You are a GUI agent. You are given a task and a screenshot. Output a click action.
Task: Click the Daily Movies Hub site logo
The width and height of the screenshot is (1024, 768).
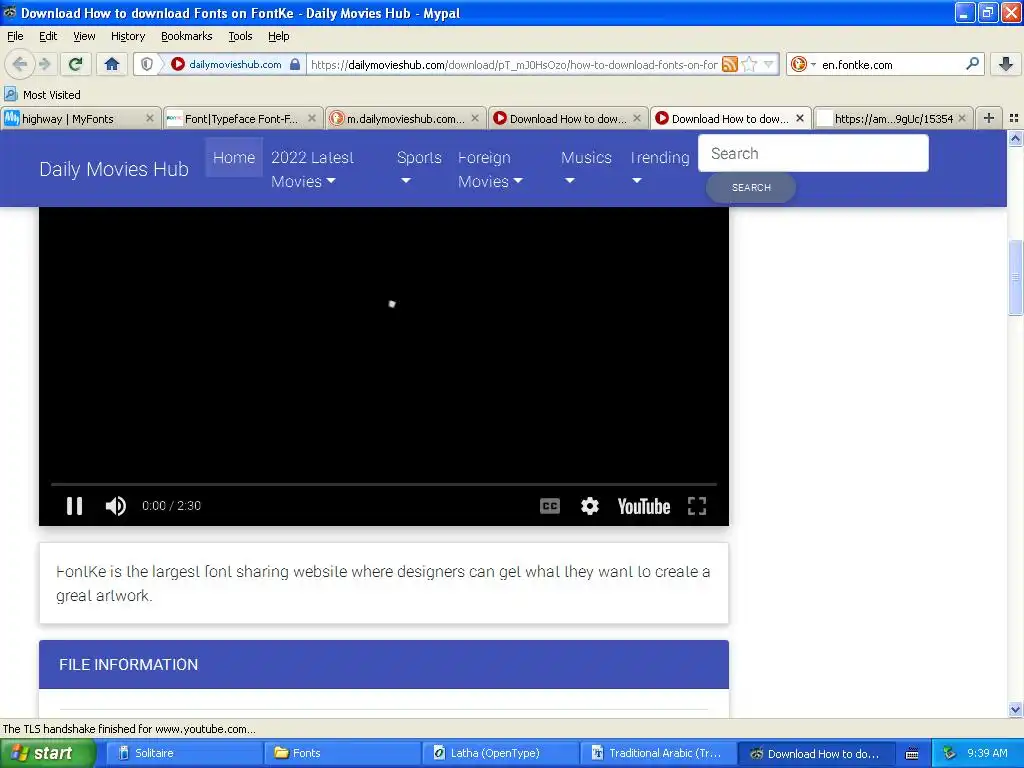pyautogui.click(x=114, y=169)
